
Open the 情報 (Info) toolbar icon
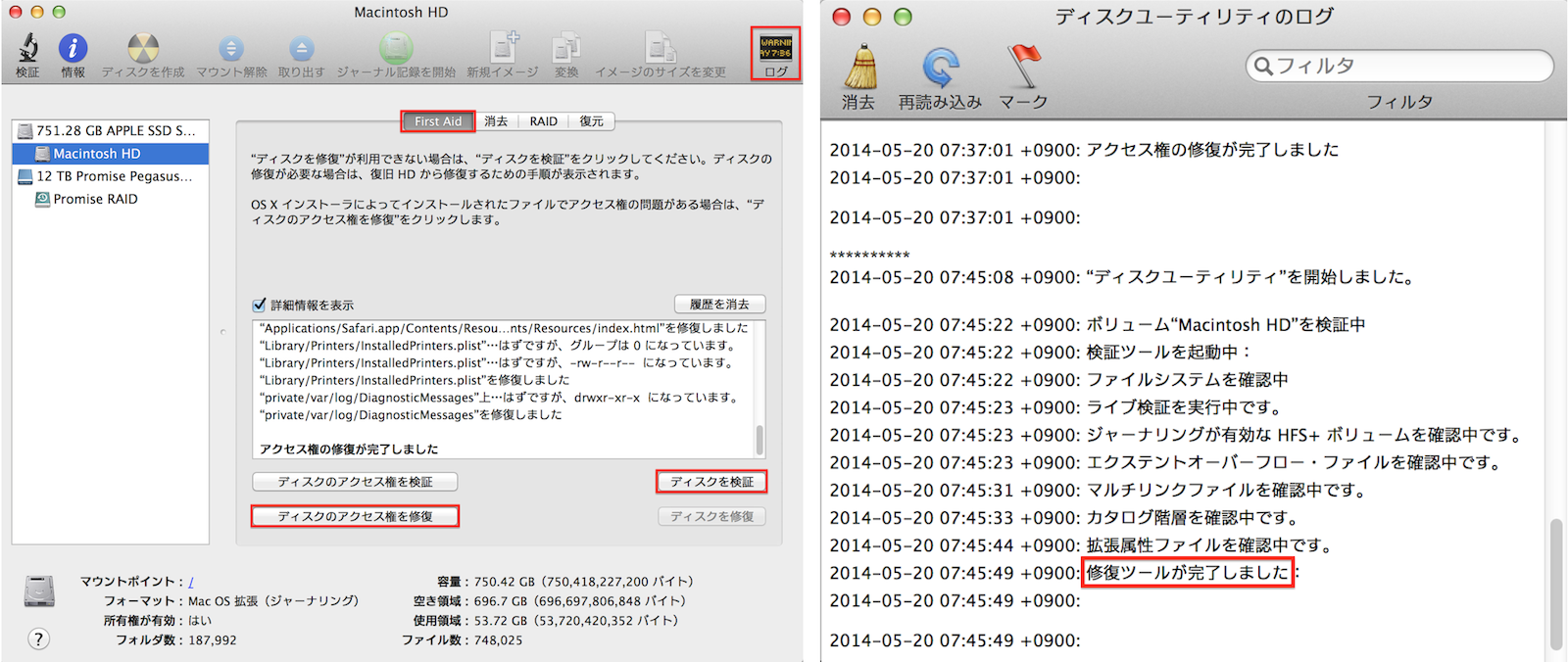[x=73, y=47]
